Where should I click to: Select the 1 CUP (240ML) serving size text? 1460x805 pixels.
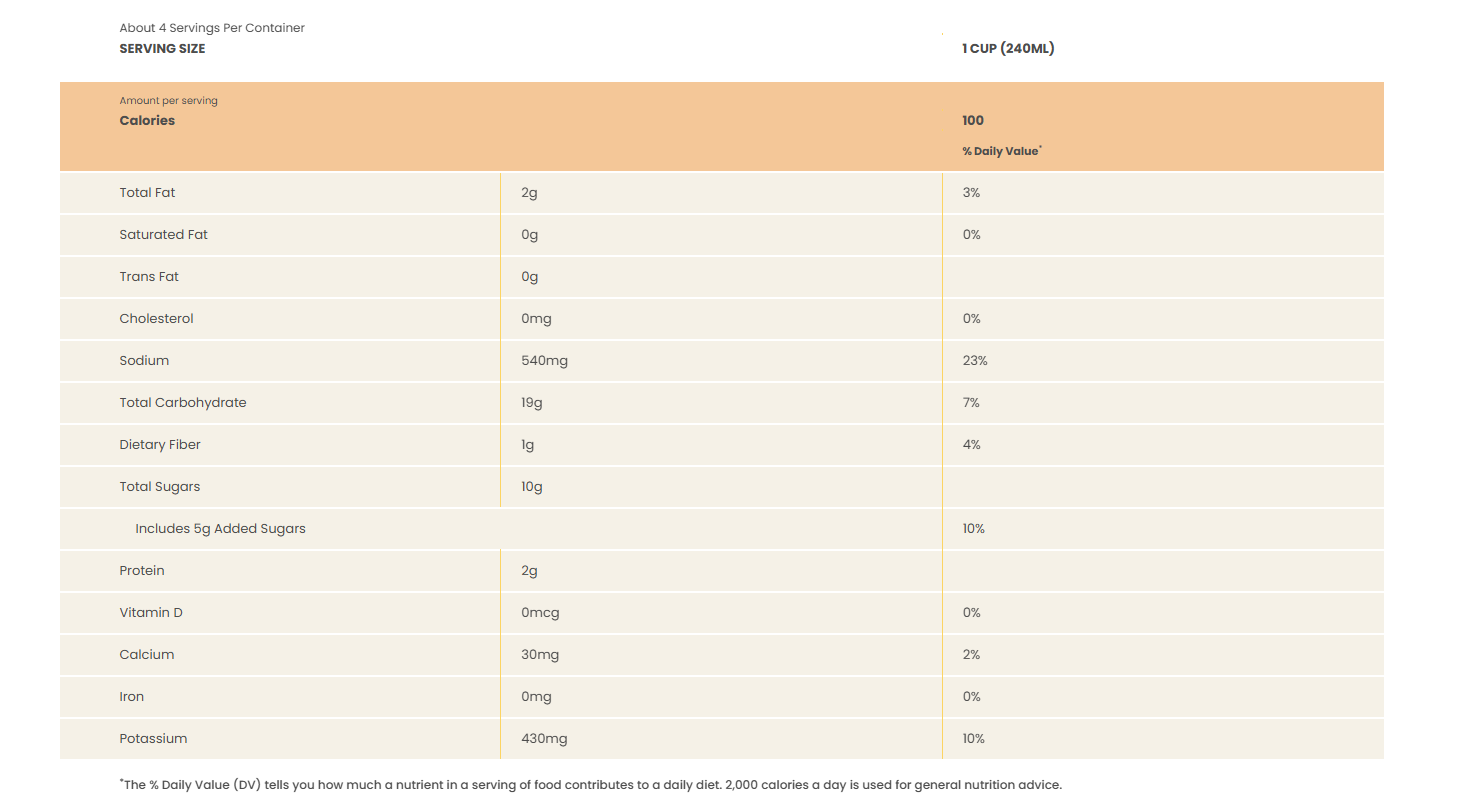click(1008, 48)
